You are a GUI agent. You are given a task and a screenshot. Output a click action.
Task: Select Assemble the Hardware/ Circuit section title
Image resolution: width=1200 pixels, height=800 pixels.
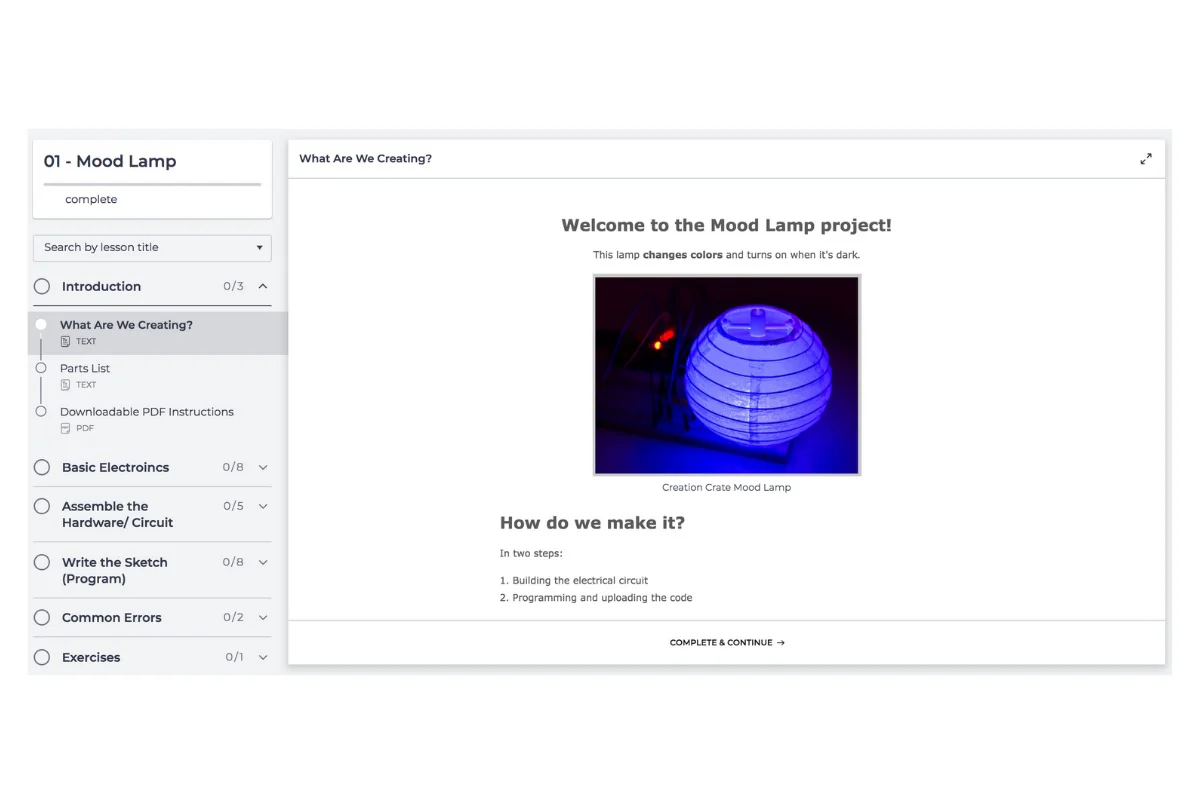[117, 514]
